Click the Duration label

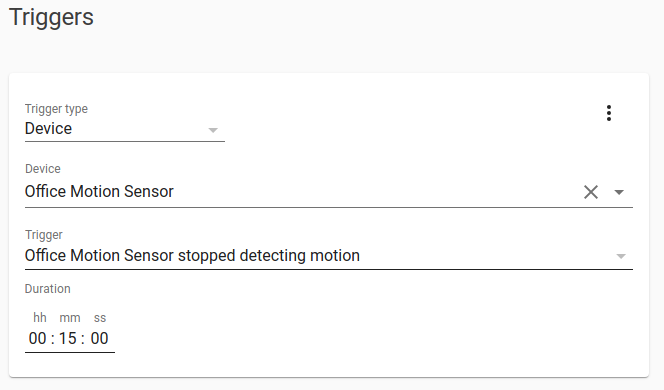pyautogui.click(x=47, y=289)
